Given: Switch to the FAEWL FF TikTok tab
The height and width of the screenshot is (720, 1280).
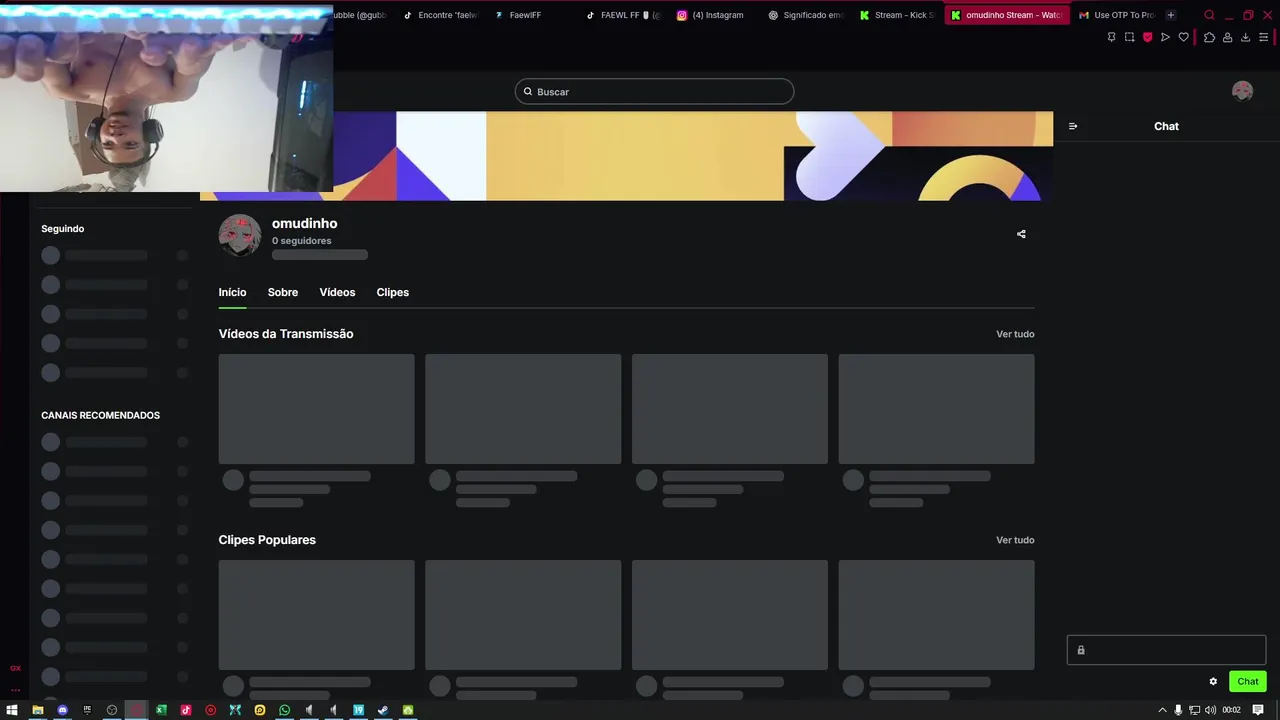Looking at the screenshot, I should coord(624,15).
